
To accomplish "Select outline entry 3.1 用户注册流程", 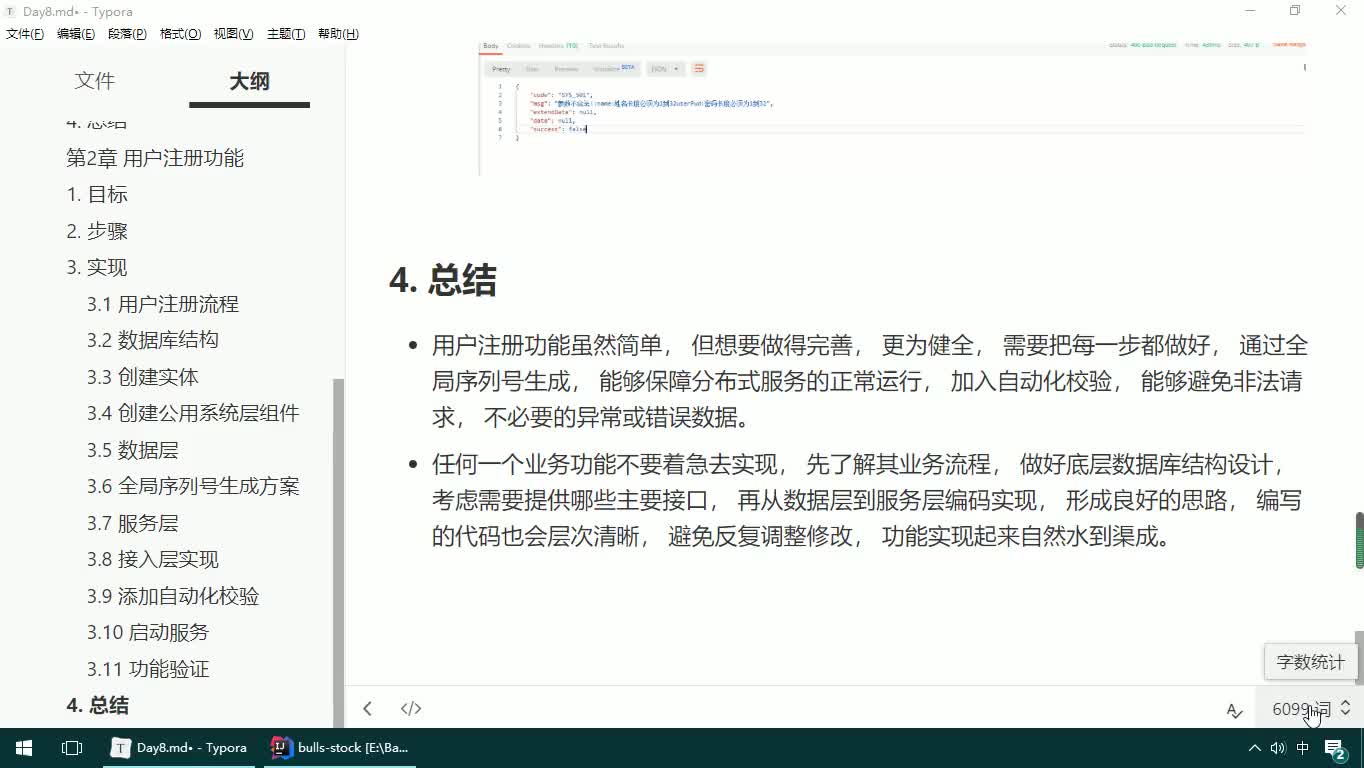I will pos(163,304).
